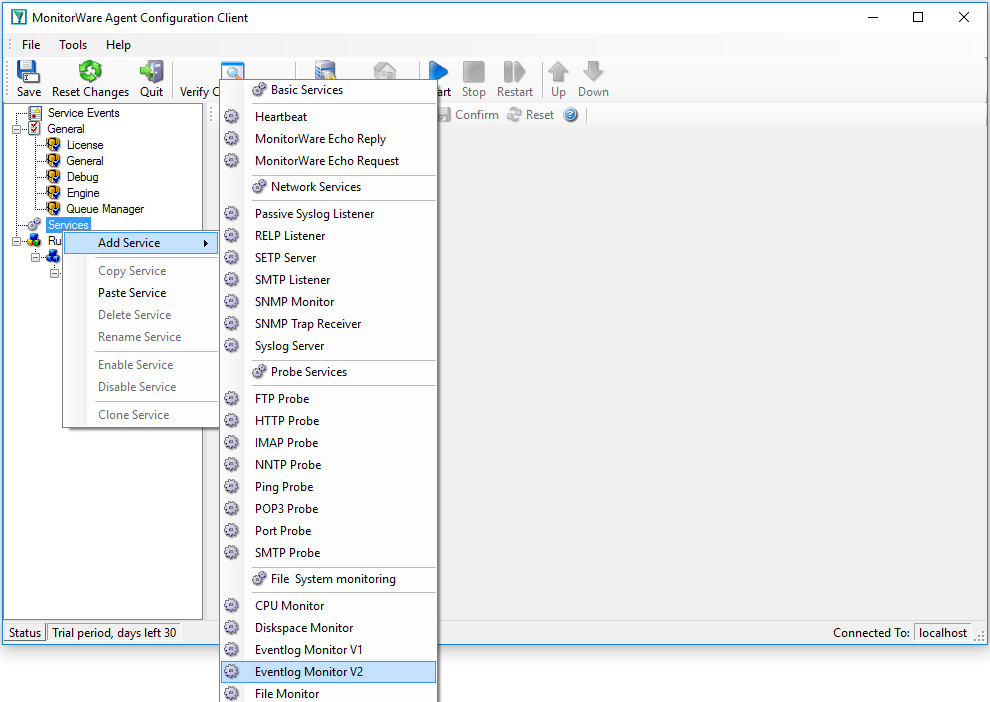Open the File menu
The width and height of the screenshot is (990, 702).
31,45
